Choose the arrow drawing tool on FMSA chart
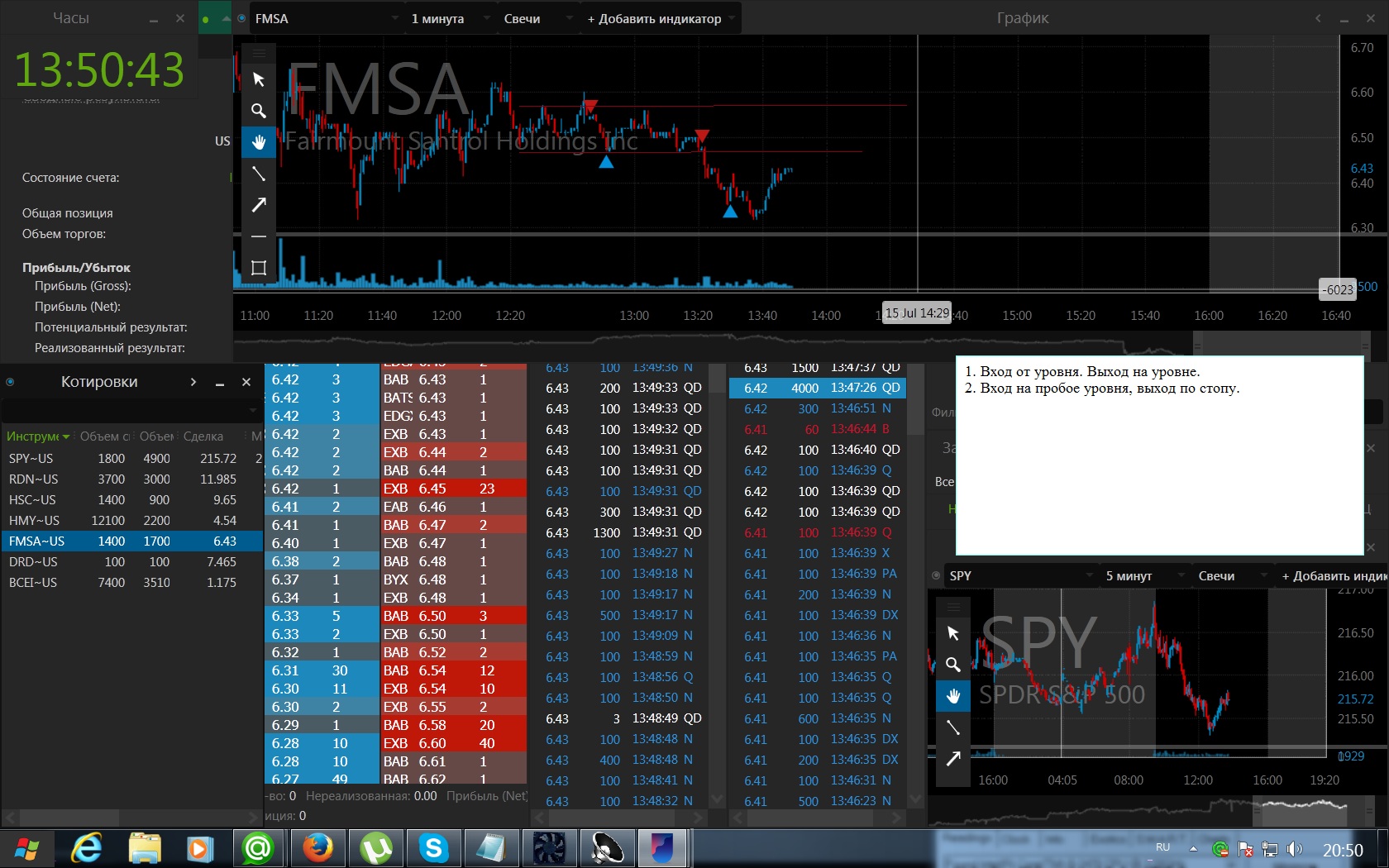The image size is (1389, 868). click(259, 205)
